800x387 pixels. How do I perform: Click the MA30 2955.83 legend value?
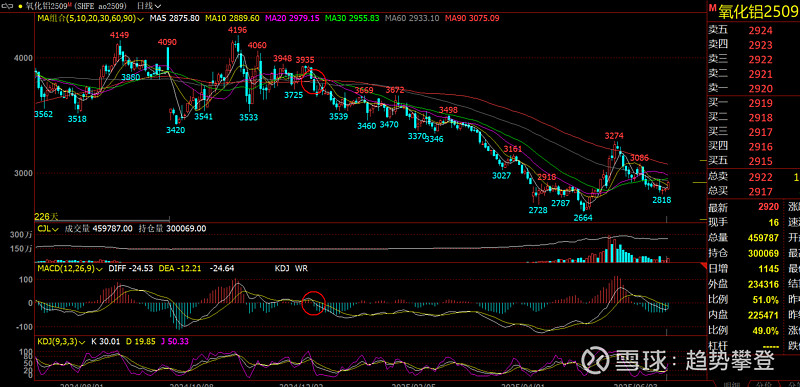pos(353,18)
